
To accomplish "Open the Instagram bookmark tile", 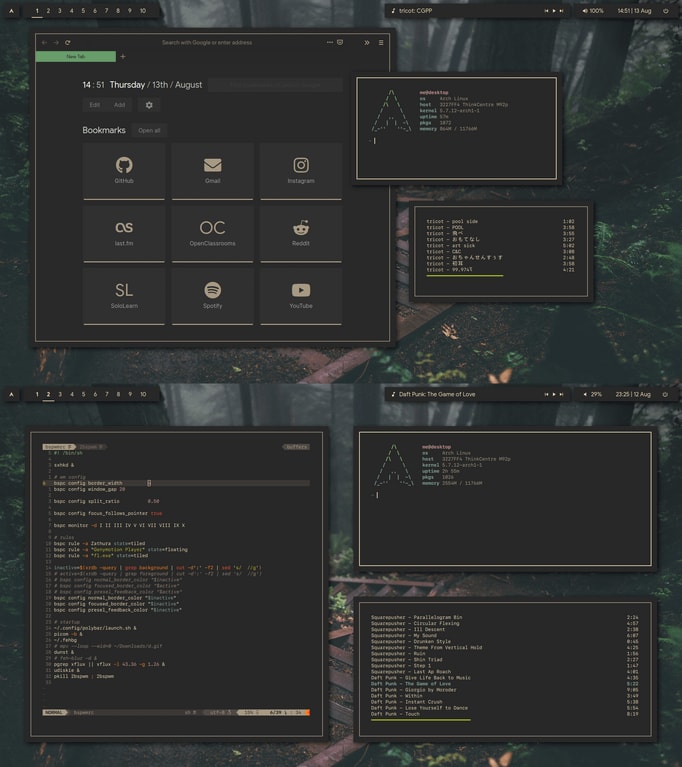I will [301, 171].
